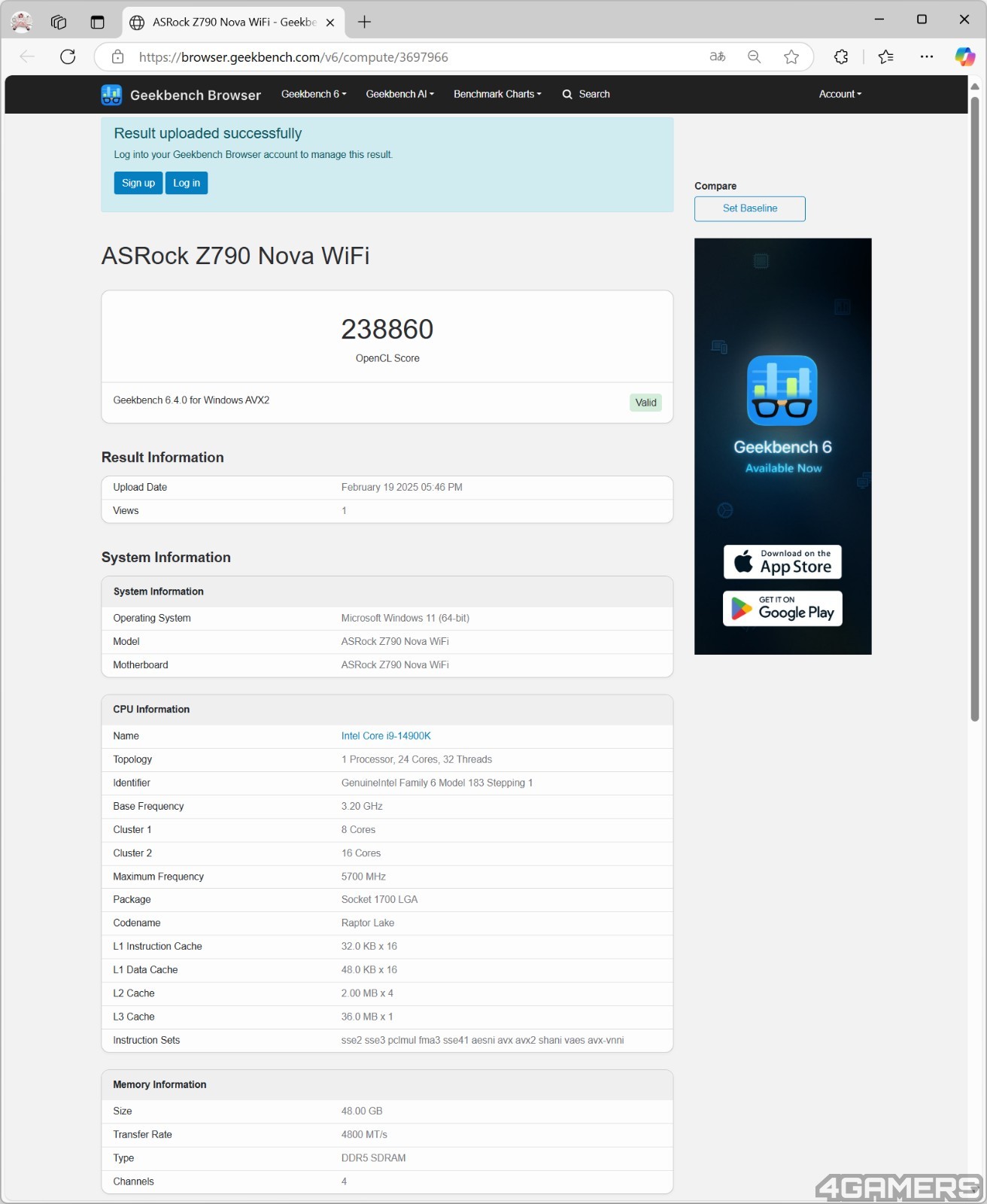Open the browser settings and more menu
Screen dimensions: 987x1204
click(x=926, y=56)
